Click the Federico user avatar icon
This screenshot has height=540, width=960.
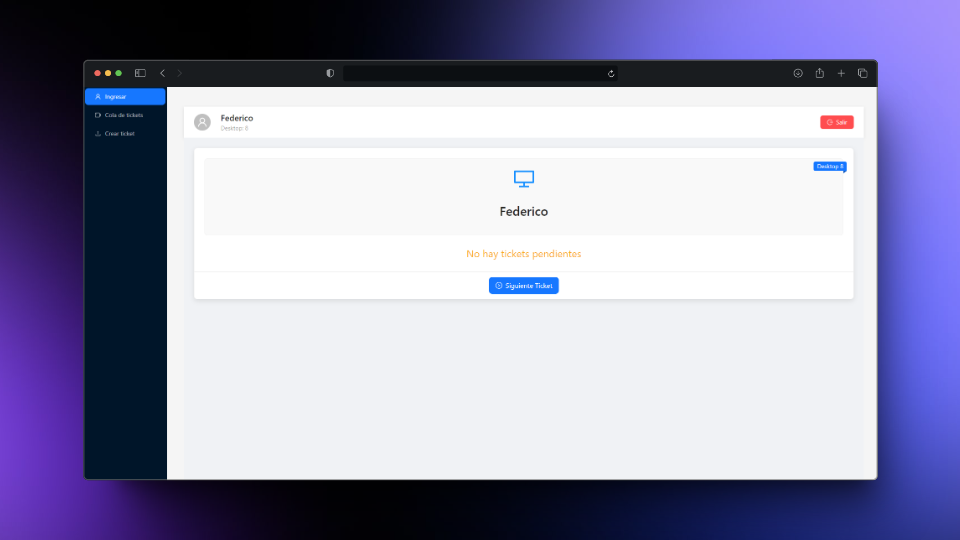[202, 122]
